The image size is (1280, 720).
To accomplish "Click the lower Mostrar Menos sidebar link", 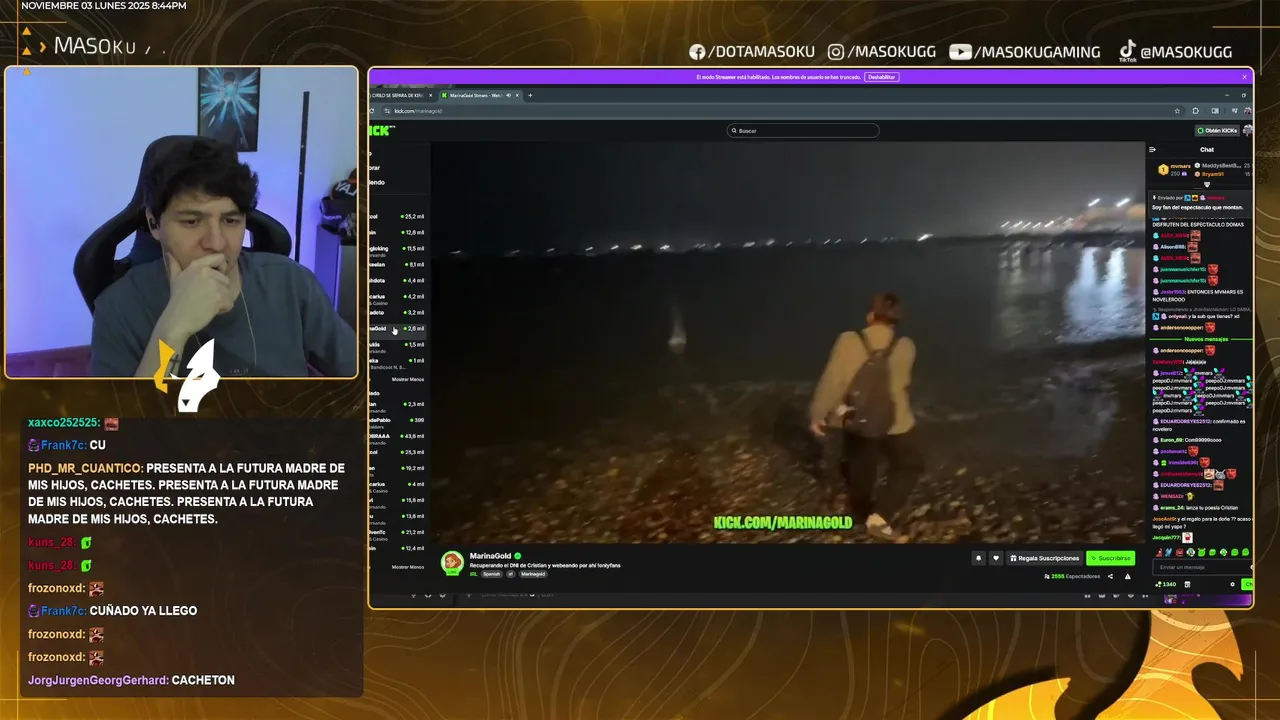I will [407, 567].
